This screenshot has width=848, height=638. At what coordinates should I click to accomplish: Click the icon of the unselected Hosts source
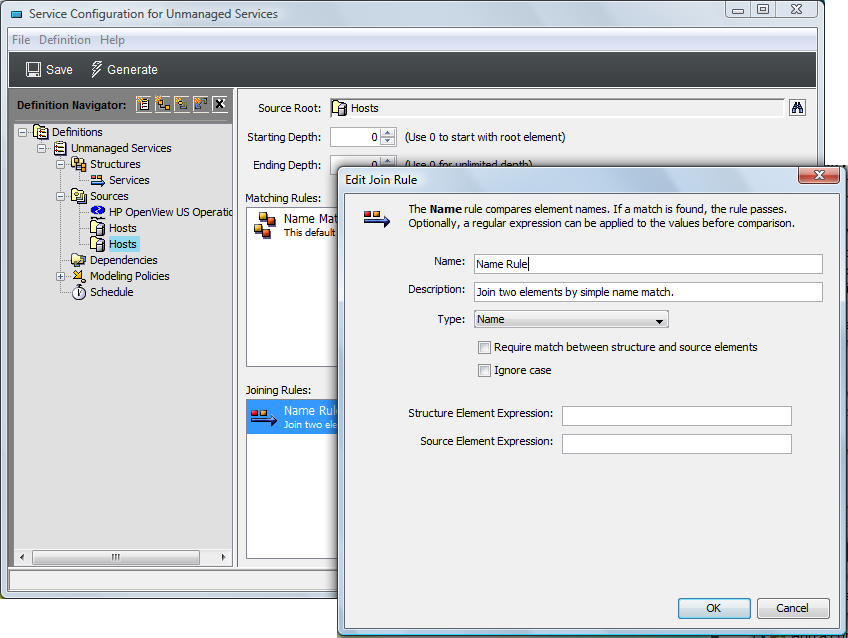tap(97, 228)
